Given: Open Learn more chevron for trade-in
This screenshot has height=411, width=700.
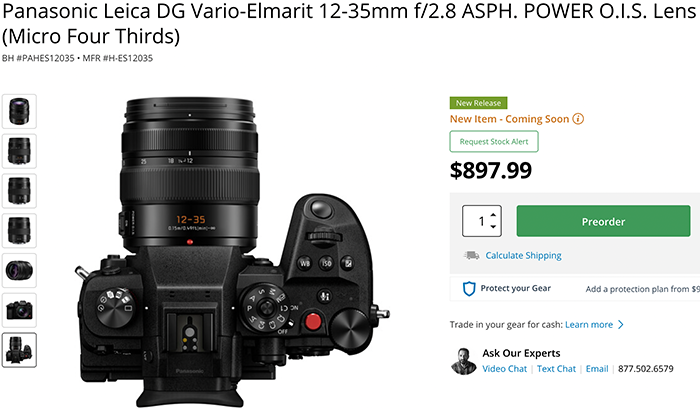Looking at the screenshot, I should 621,325.
